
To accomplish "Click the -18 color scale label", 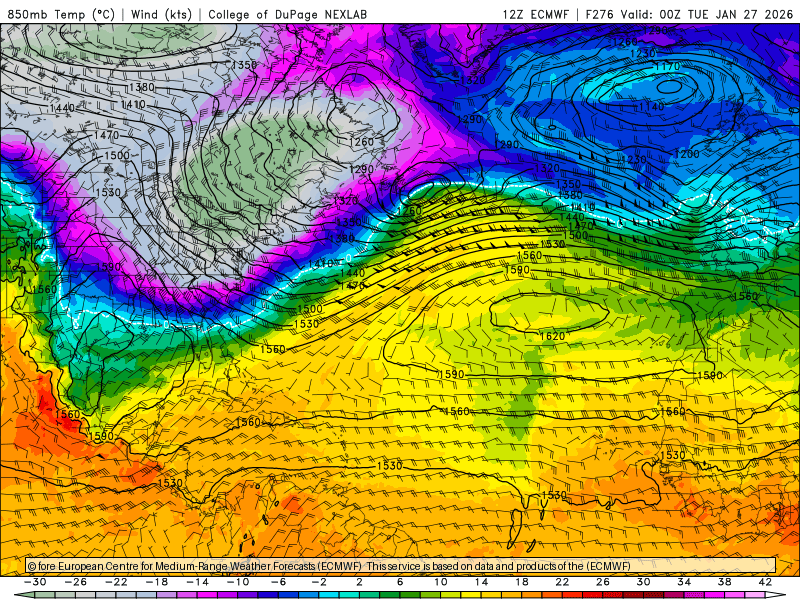I will [157, 582].
